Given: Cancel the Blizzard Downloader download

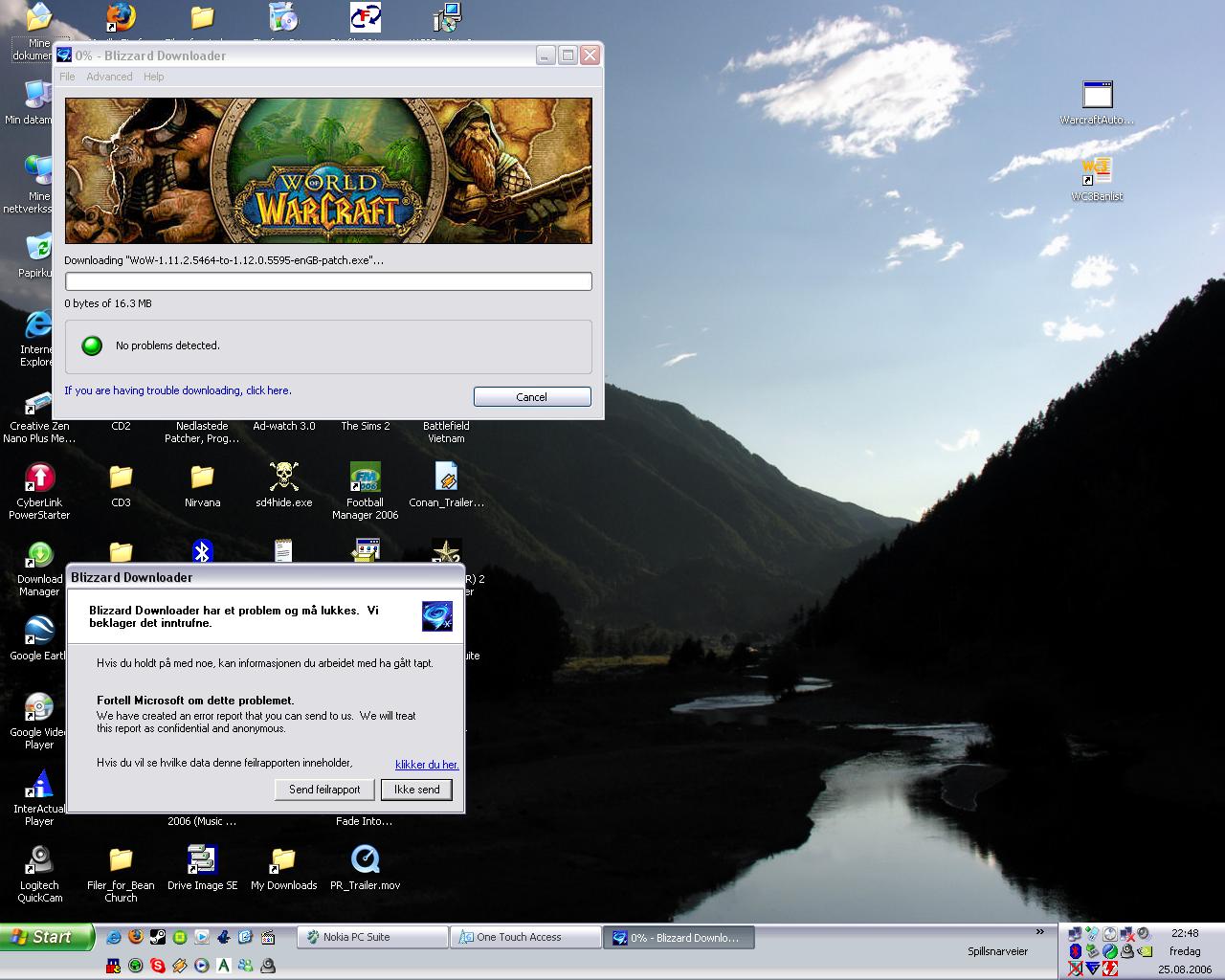Looking at the screenshot, I should pos(532,397).
